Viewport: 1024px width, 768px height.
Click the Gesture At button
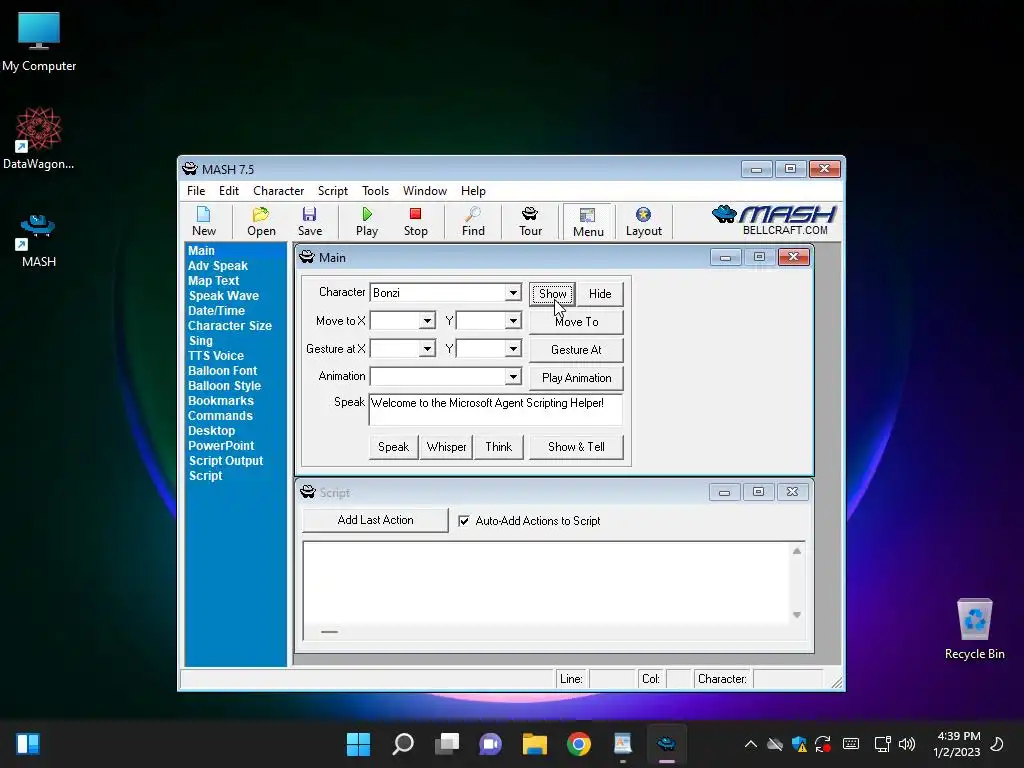576,350
